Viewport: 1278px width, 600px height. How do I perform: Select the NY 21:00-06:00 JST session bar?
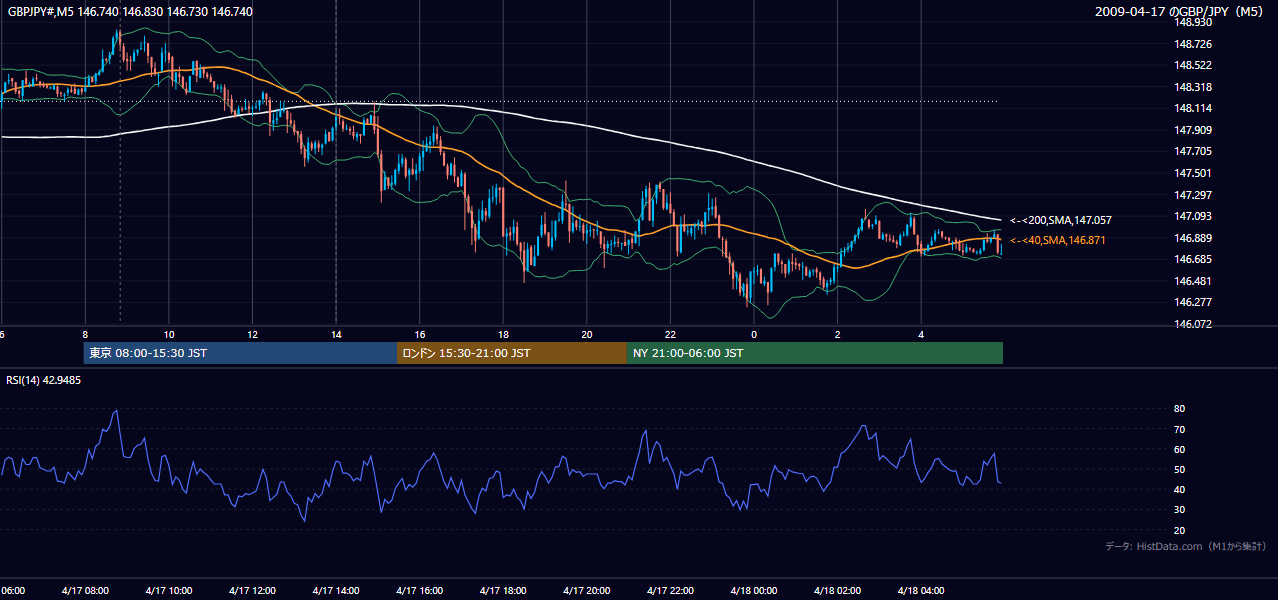(815, 353)
